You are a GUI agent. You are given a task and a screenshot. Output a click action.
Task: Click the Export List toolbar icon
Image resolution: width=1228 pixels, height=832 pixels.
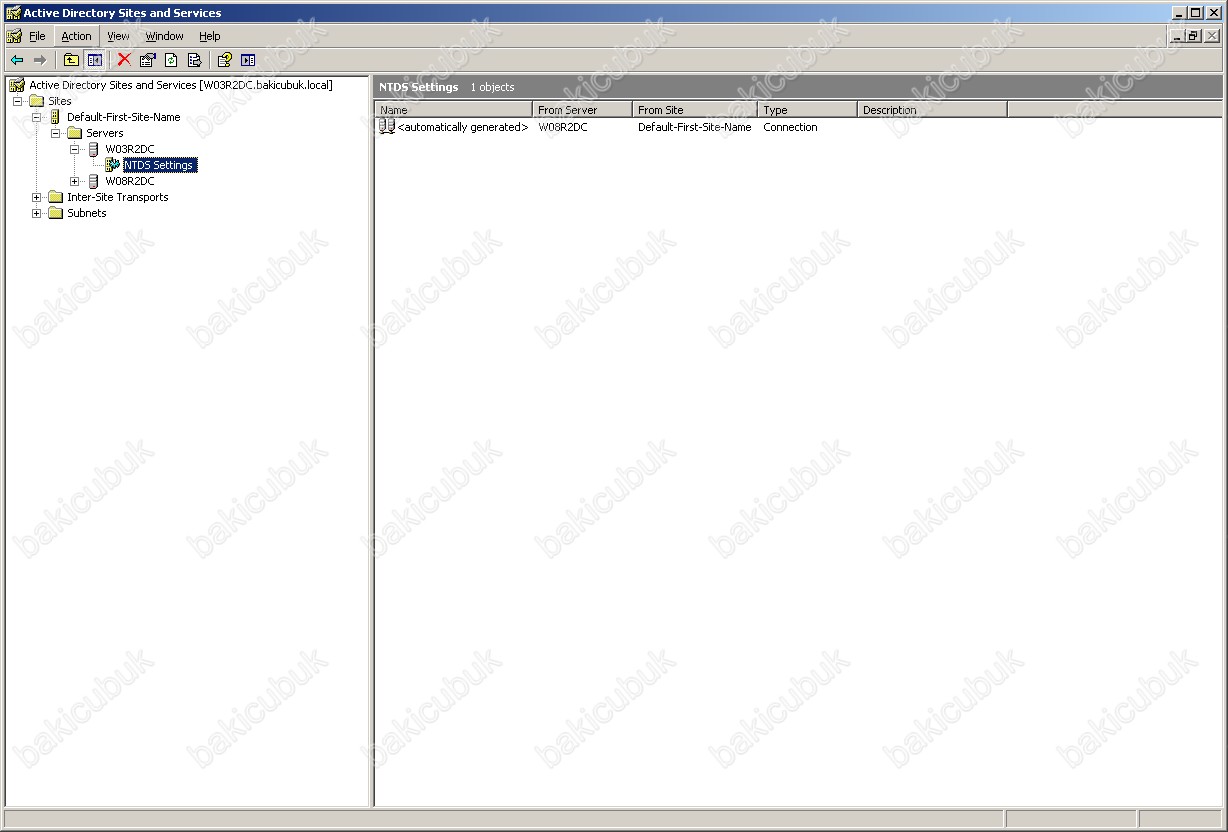tap(194, 60)
